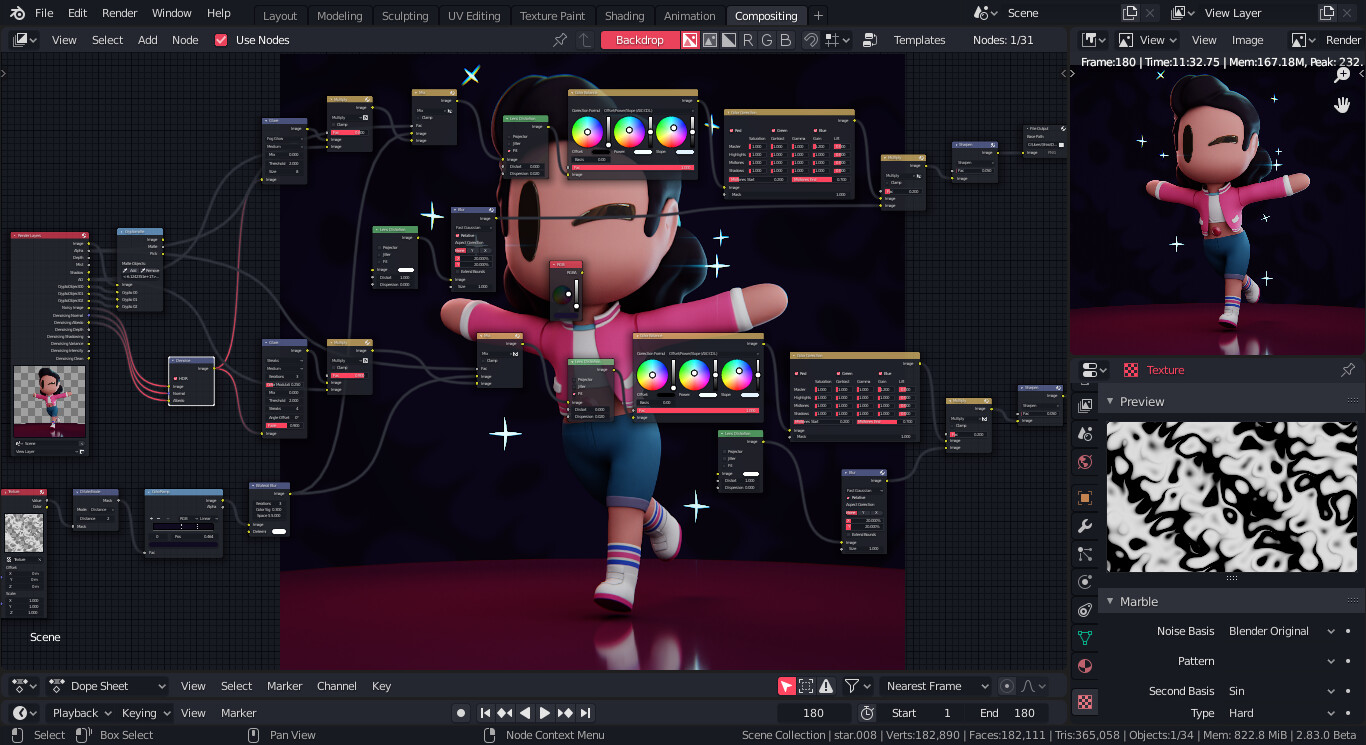Toggle the Backdrop button
This screenshot has width=1366, height=745.
click(639, 40)
